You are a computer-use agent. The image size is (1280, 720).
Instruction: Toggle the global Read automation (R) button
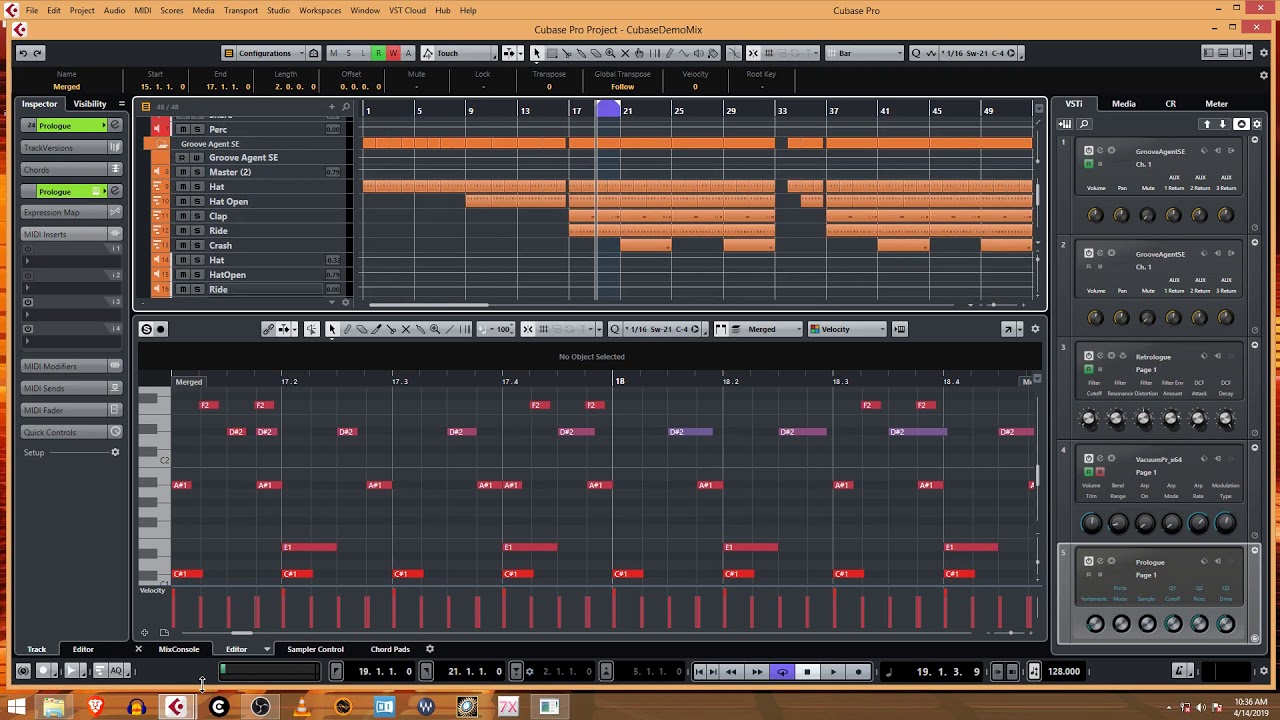(378, 53)
